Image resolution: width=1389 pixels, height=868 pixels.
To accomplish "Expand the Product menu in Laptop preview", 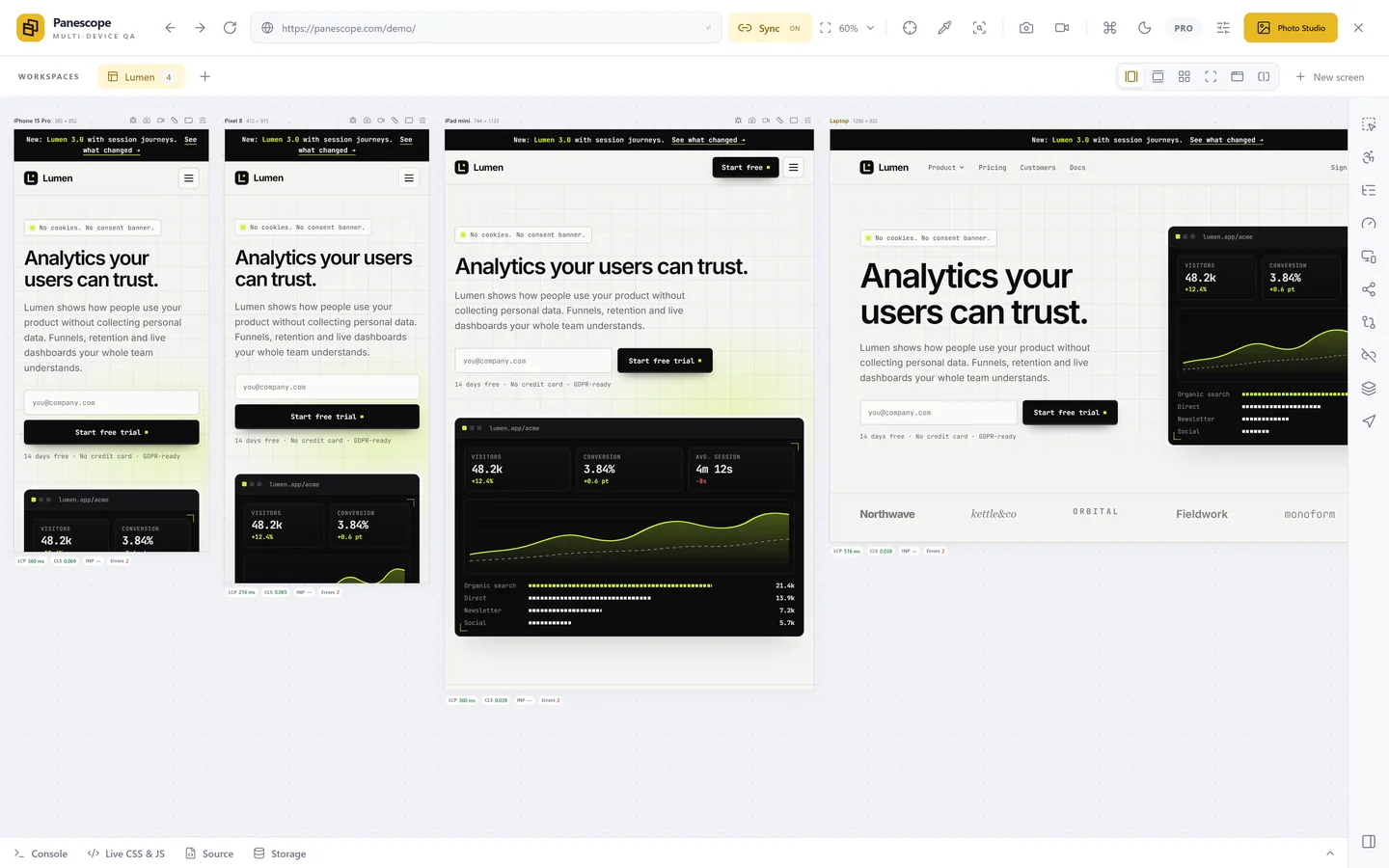I will tap(945, 168).
